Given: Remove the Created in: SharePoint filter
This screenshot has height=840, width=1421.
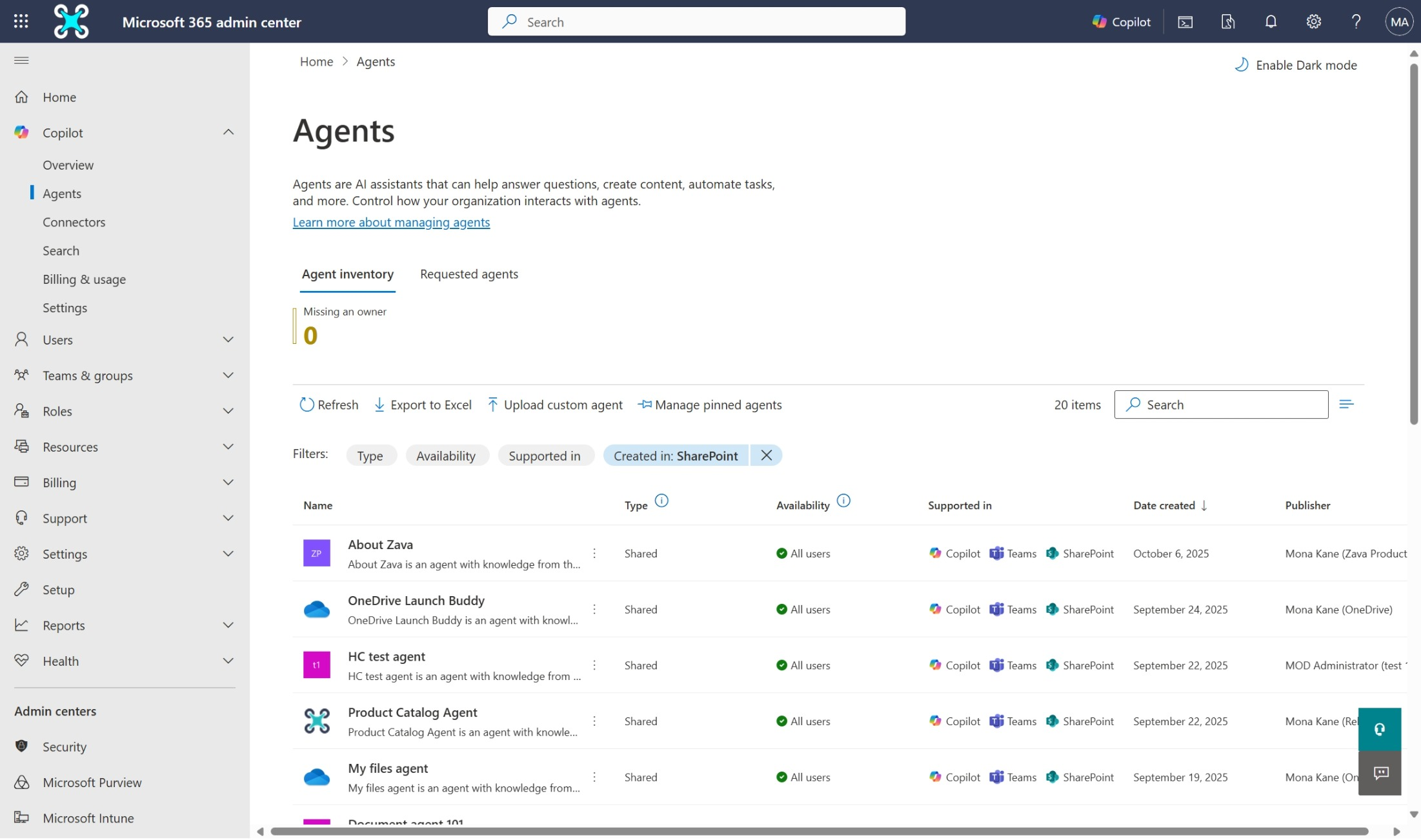Looking at the screenshot, I should [766, 455].
